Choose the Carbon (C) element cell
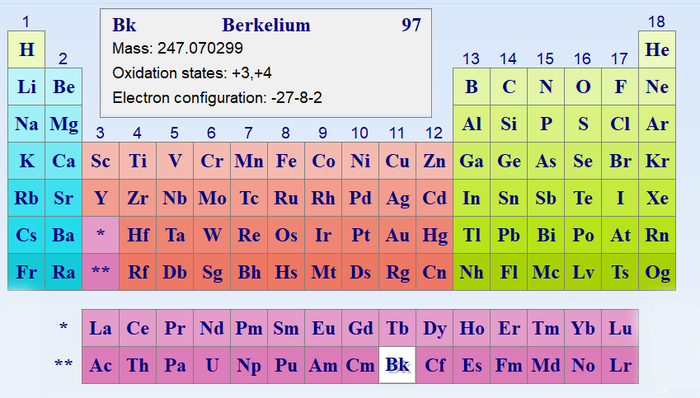This screenshot has width=700, height=398. coord(508,87)
